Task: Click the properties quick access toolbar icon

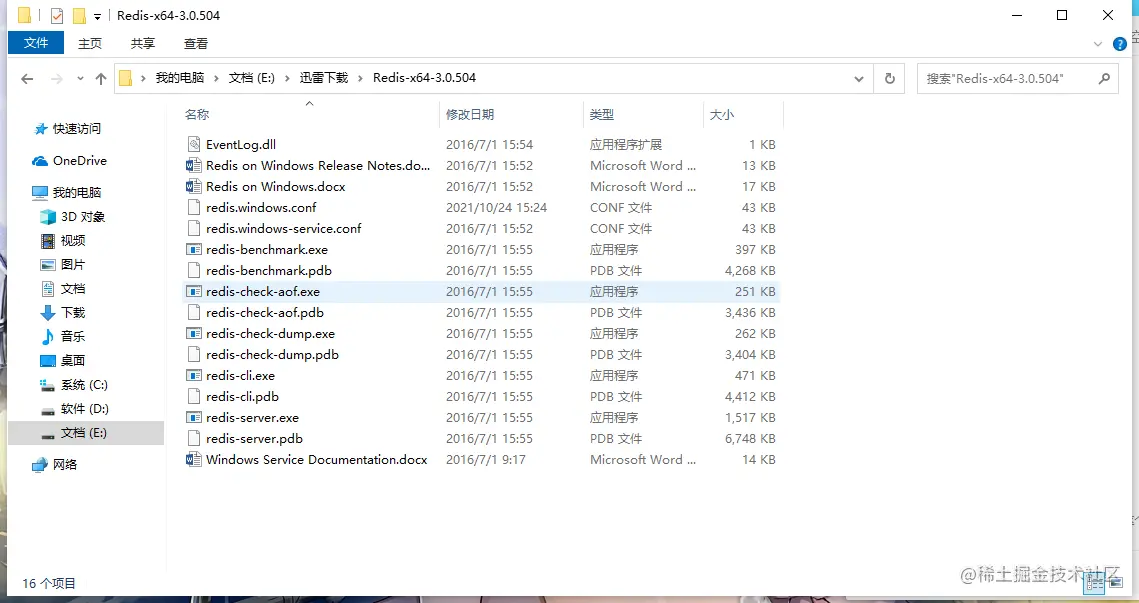Action: point(57,15)
